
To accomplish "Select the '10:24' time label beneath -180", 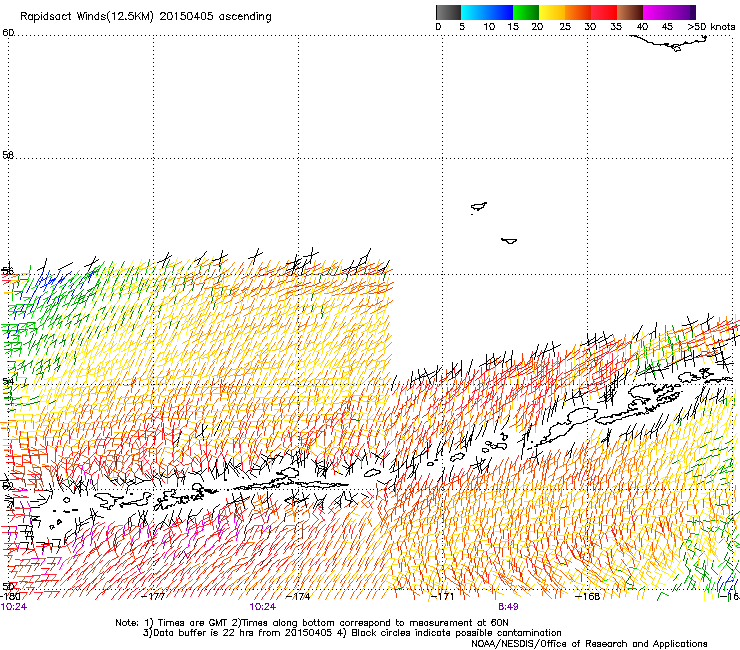I will (14, 607).
